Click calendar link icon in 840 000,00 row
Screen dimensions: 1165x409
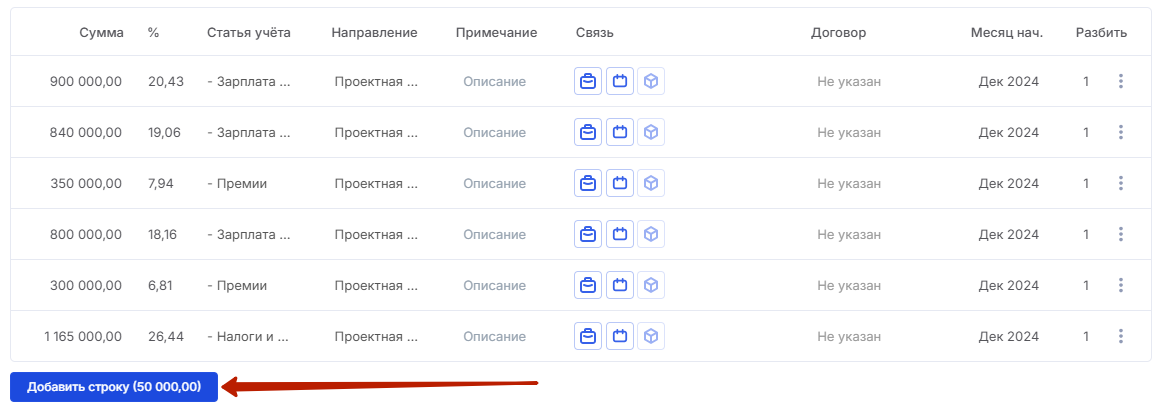620,132
